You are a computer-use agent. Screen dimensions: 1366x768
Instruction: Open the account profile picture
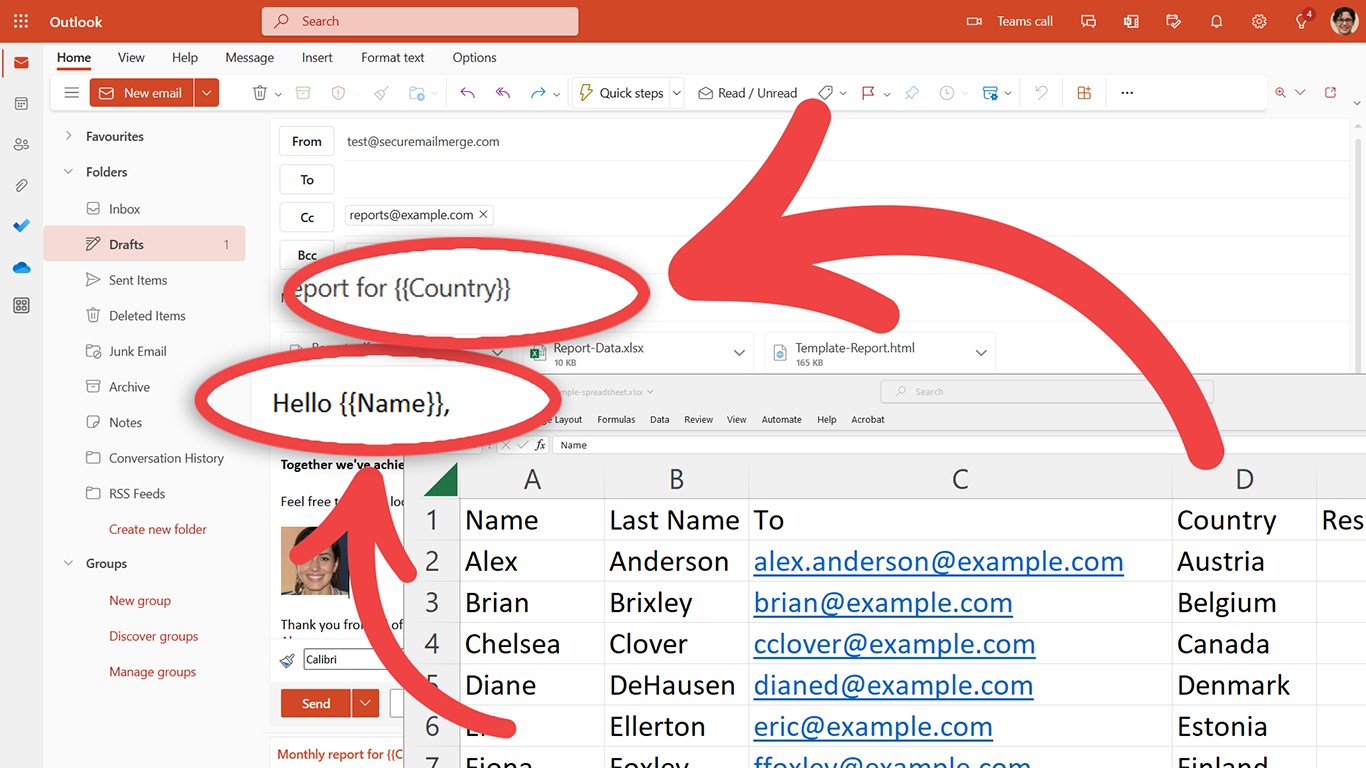tap(1344, 21)
